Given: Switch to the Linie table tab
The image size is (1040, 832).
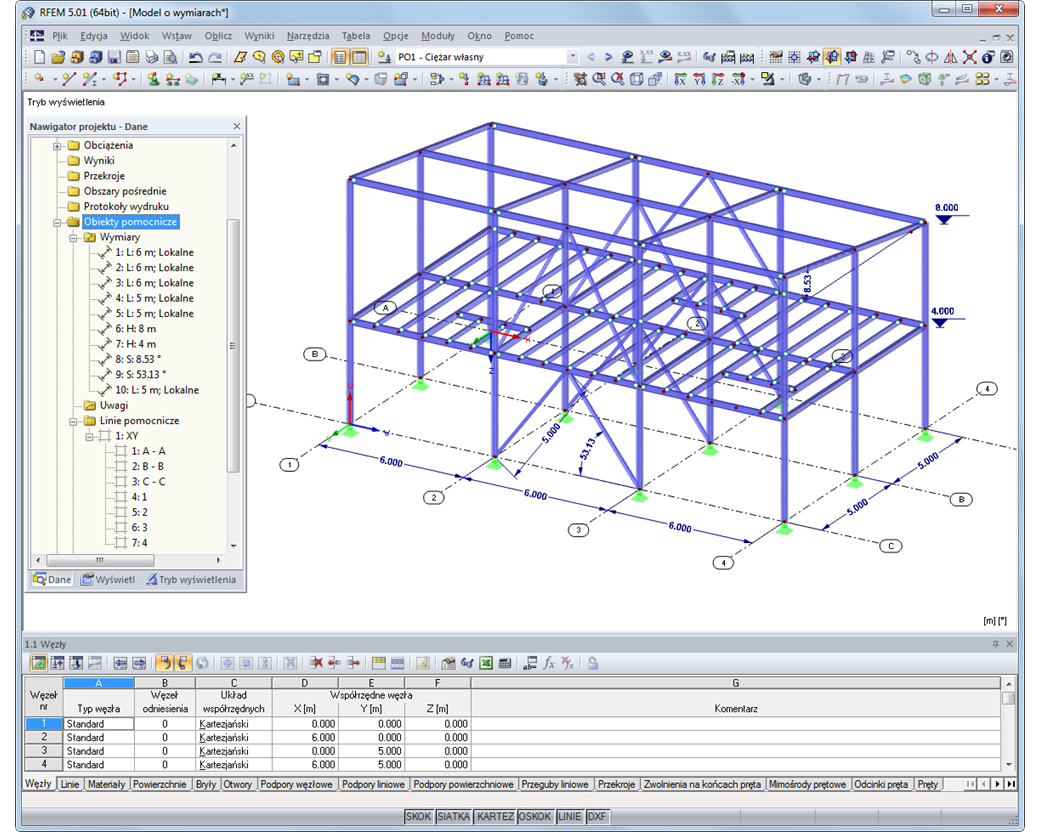Looking at the screenshot, I should click(x=70, y=784).
